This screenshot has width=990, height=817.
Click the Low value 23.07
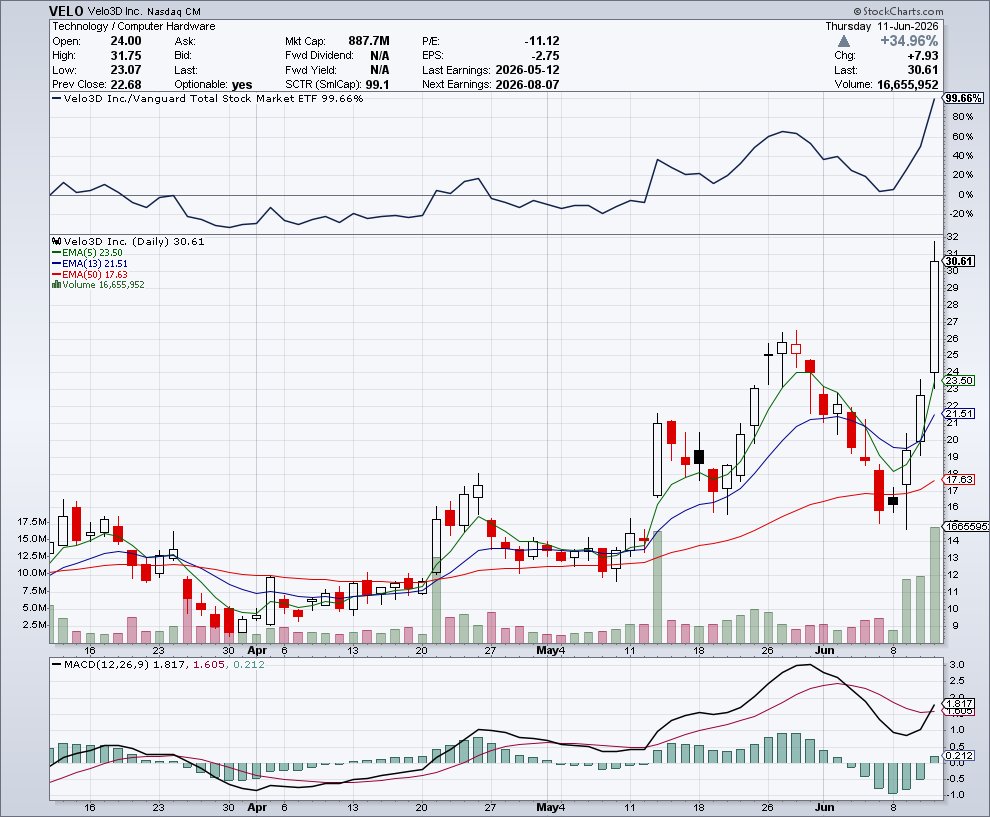(x=126, y=70)
